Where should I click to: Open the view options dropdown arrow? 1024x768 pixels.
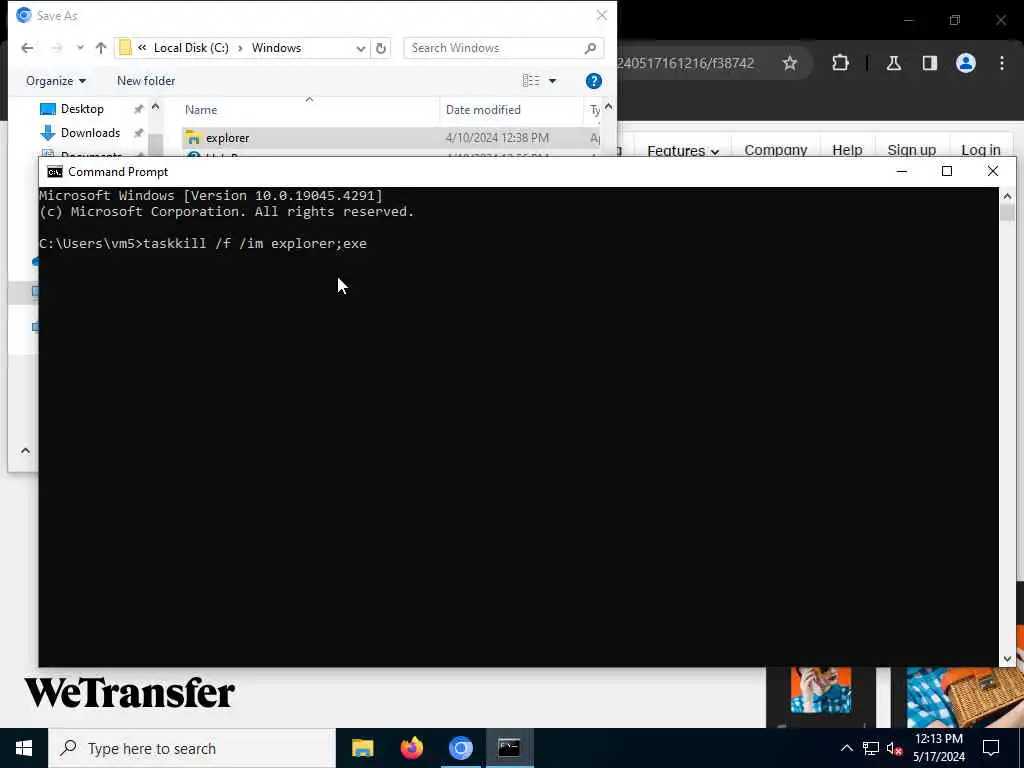[x=552, y=81]
